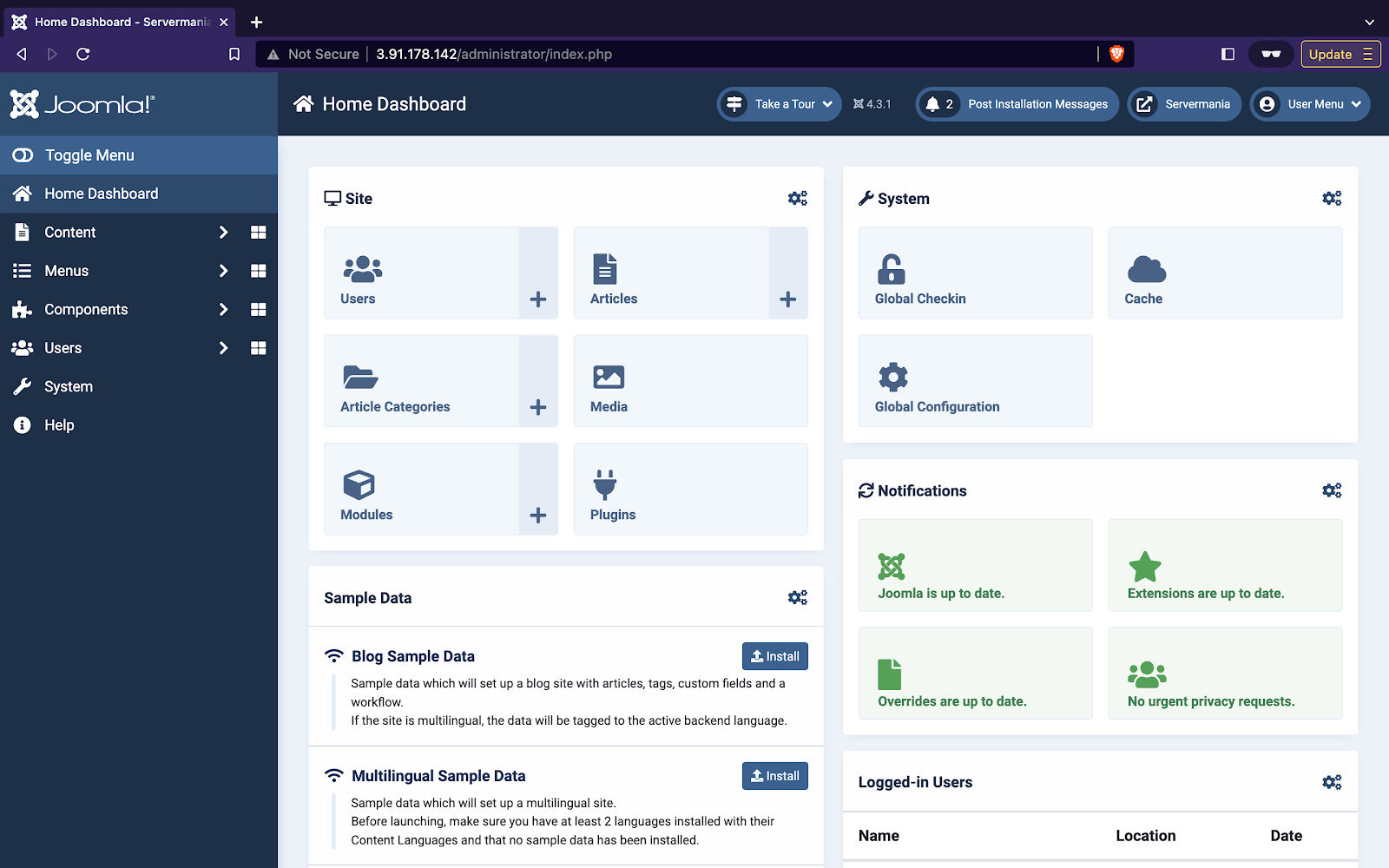The height and width of the screenshot is (868, 1389).
Task: Click the notification bell icon
Action: [932, 104]
